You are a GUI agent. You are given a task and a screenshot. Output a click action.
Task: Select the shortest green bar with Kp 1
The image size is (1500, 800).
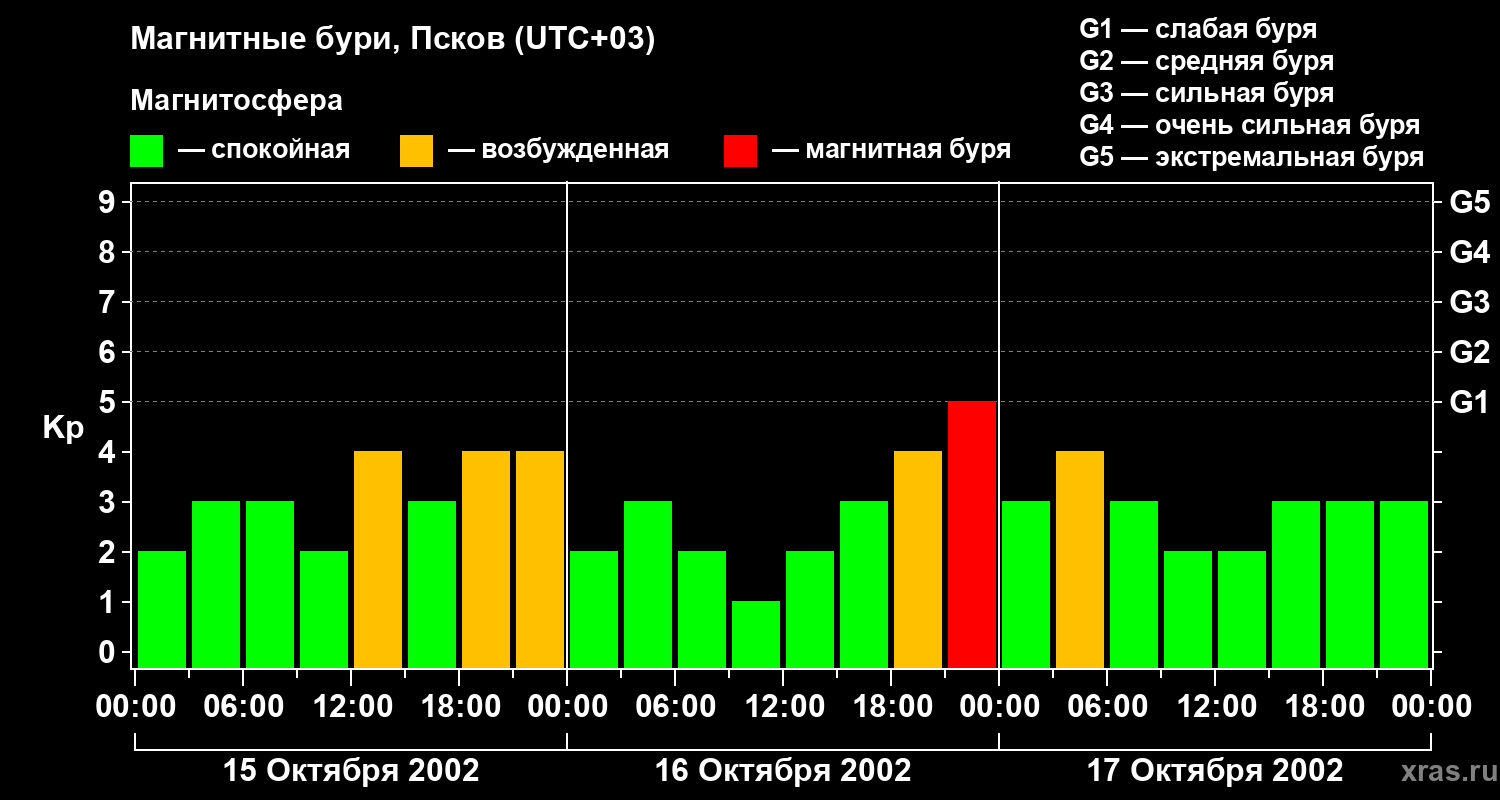click(x=755, y=634)
